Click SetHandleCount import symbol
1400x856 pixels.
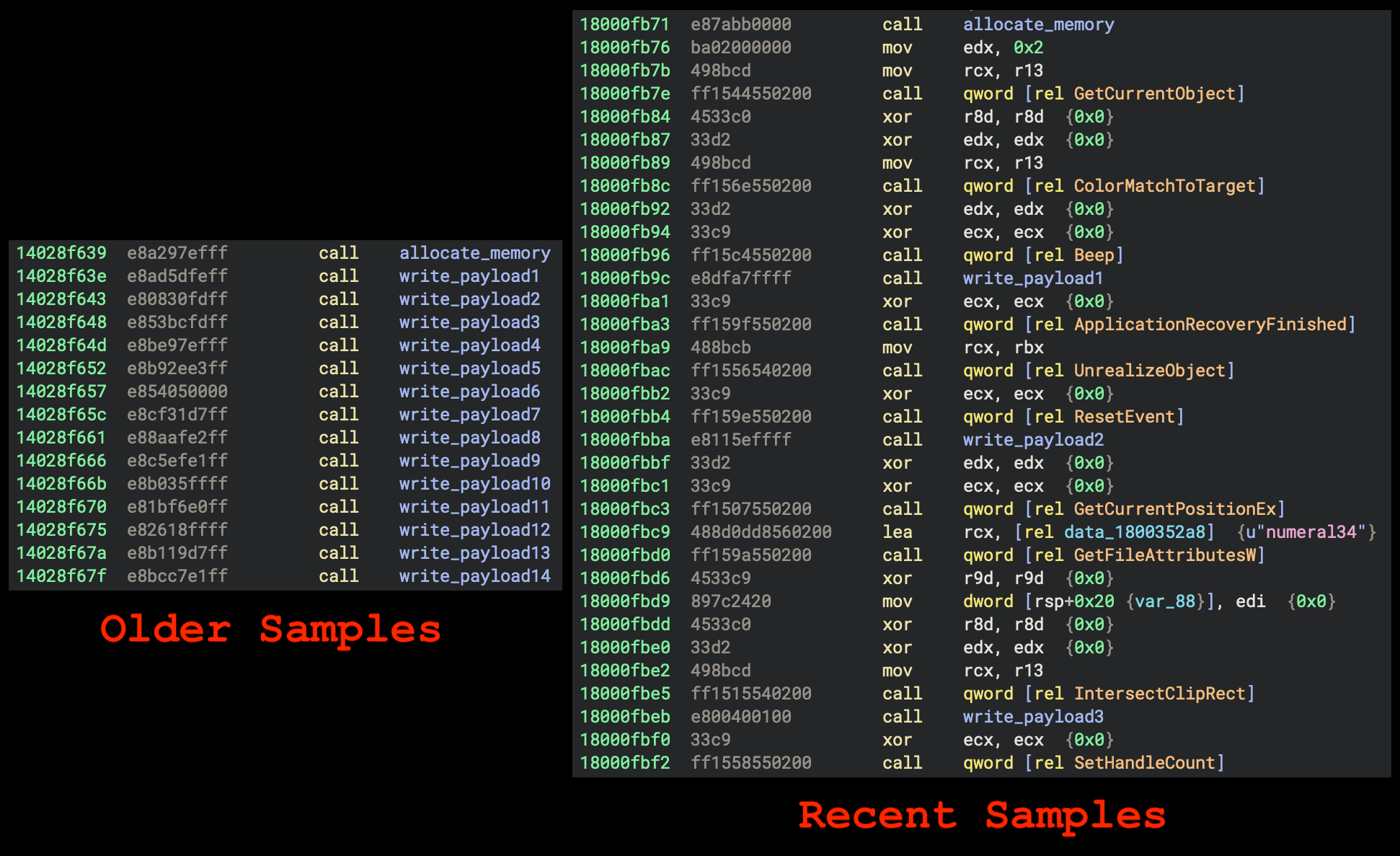1144,763
